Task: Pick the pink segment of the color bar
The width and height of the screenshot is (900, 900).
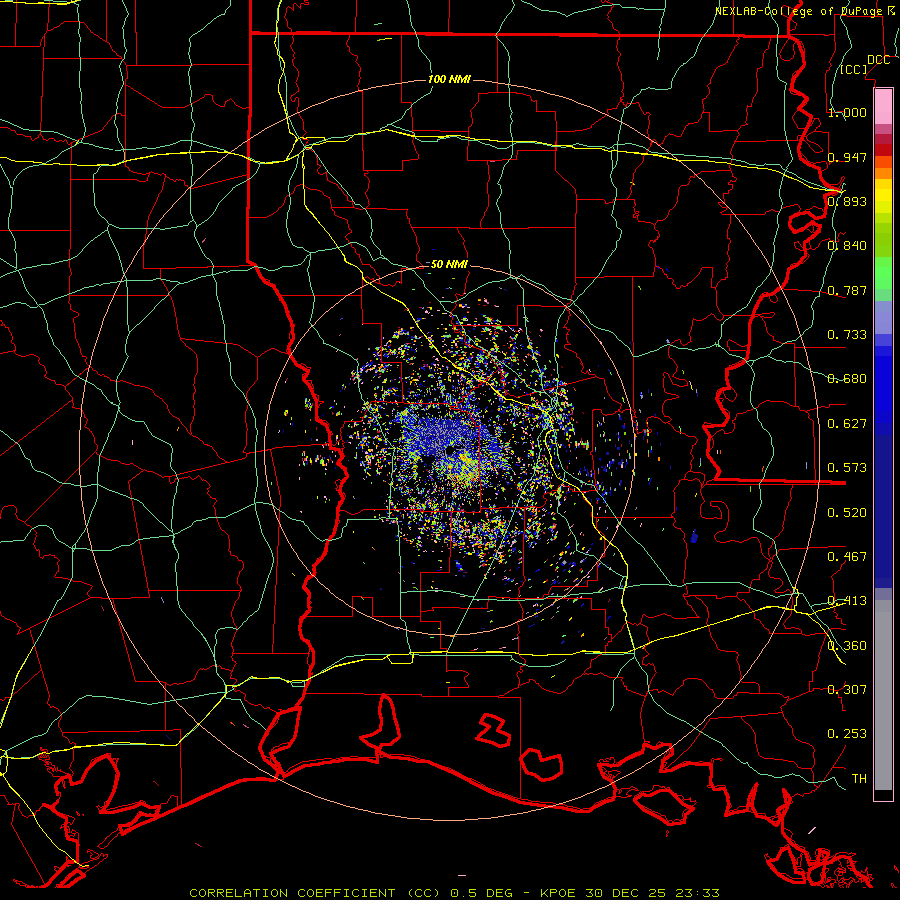Action: pyautogui.click(x=883, y=107)
